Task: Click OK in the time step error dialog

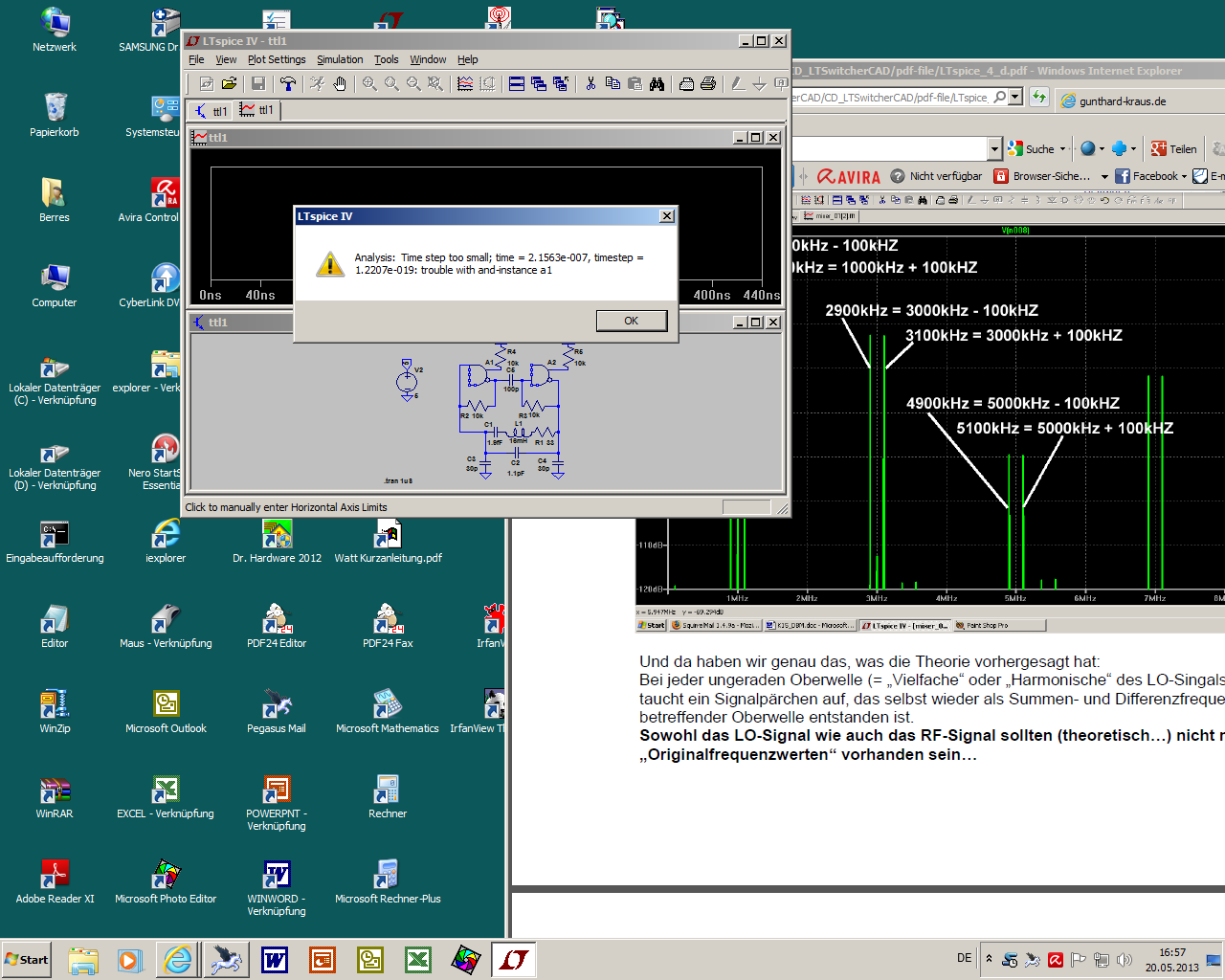Action: pyautogui.click(x=632, y=321)
